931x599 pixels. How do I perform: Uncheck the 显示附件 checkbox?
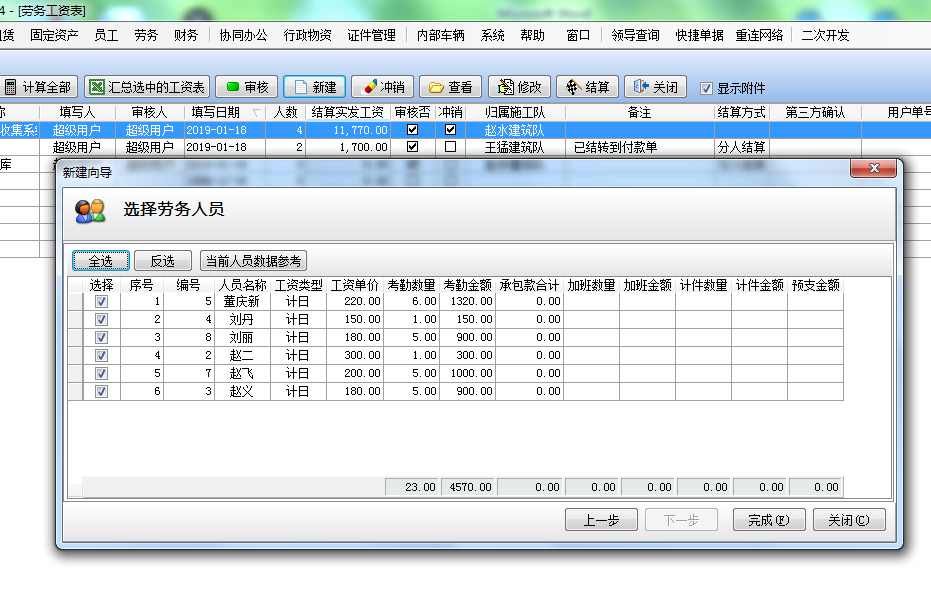click(x=707, y=88)
